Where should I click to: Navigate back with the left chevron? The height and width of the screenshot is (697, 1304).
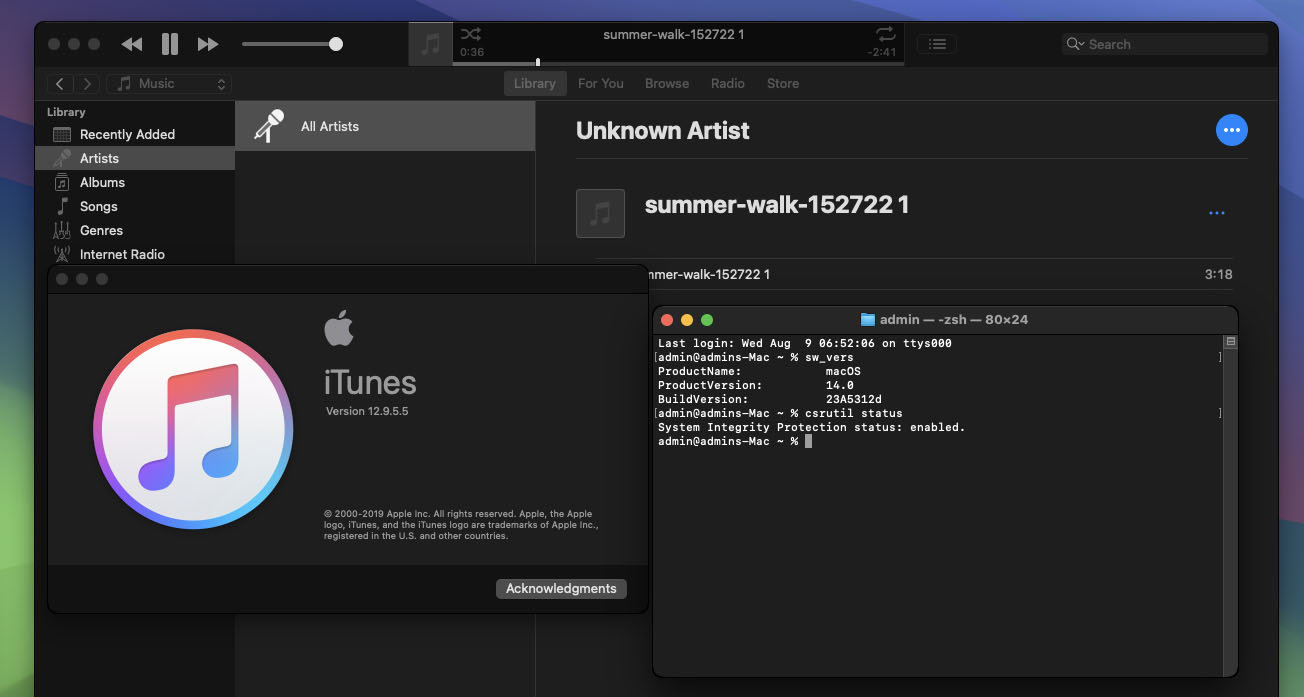point(61,84)
